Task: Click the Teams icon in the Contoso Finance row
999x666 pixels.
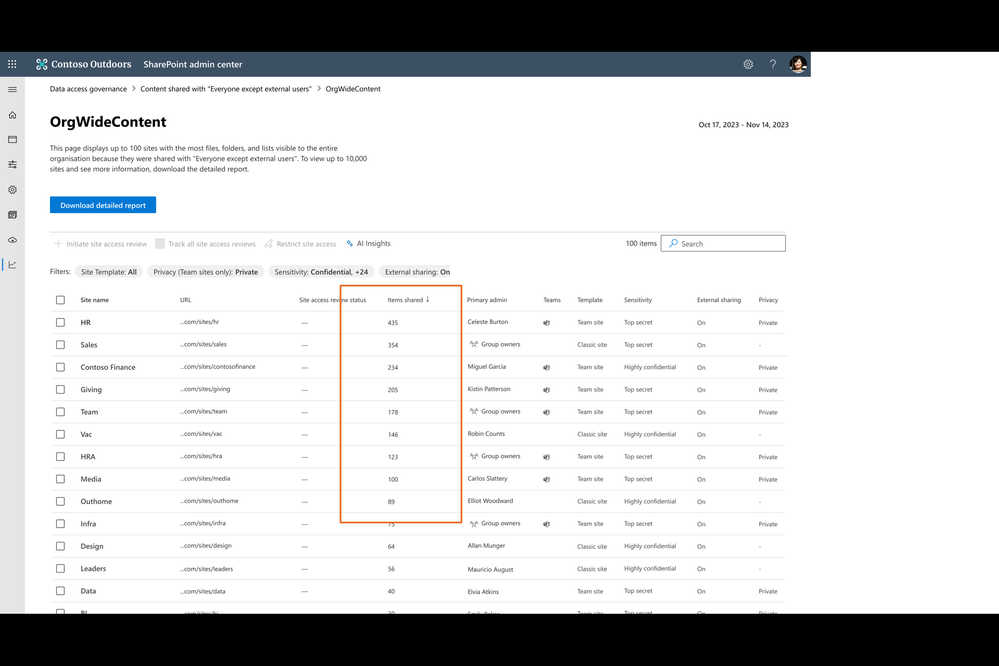Action: click(x=547, y=368)
